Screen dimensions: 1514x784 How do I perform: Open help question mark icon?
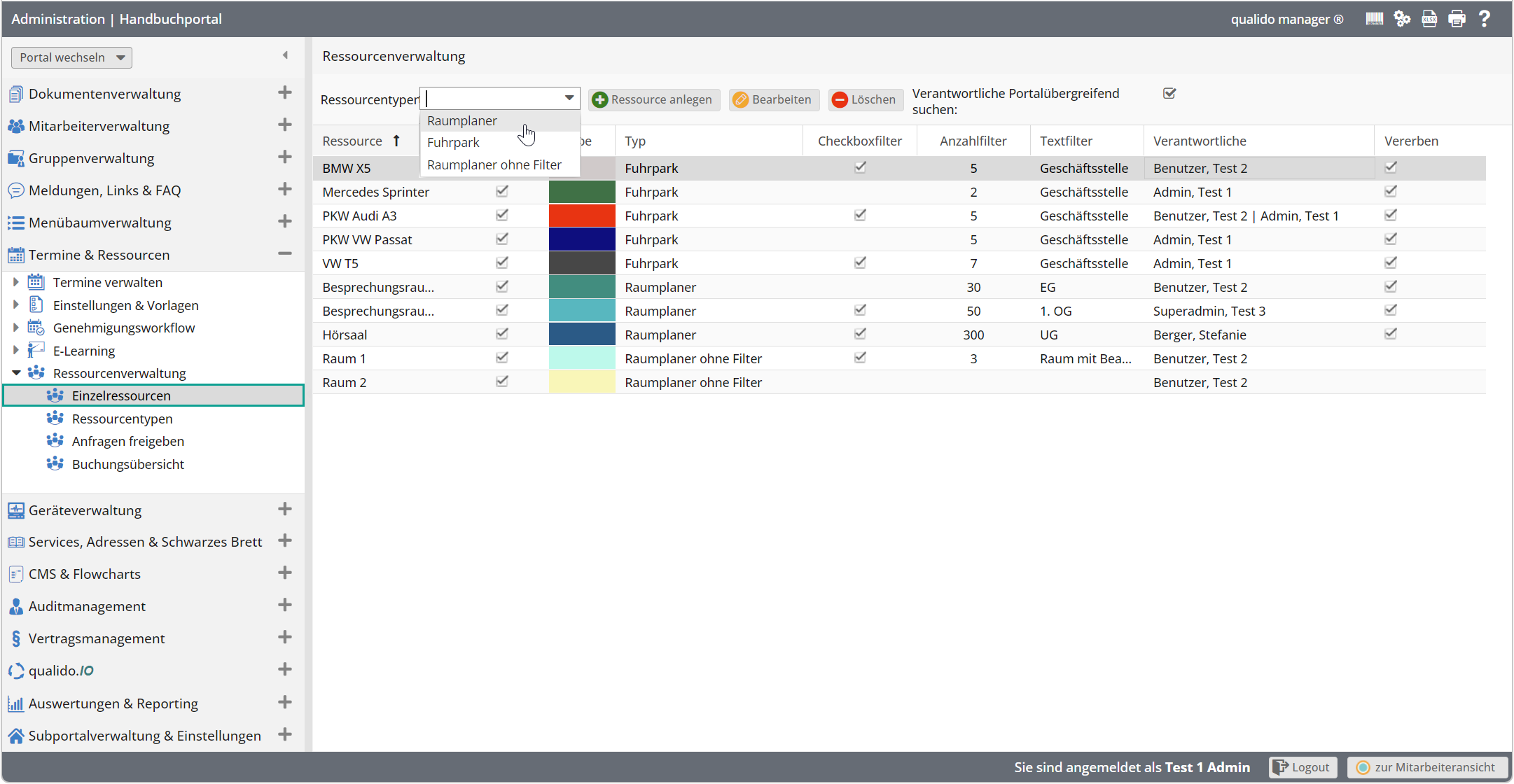(1484, 19)
